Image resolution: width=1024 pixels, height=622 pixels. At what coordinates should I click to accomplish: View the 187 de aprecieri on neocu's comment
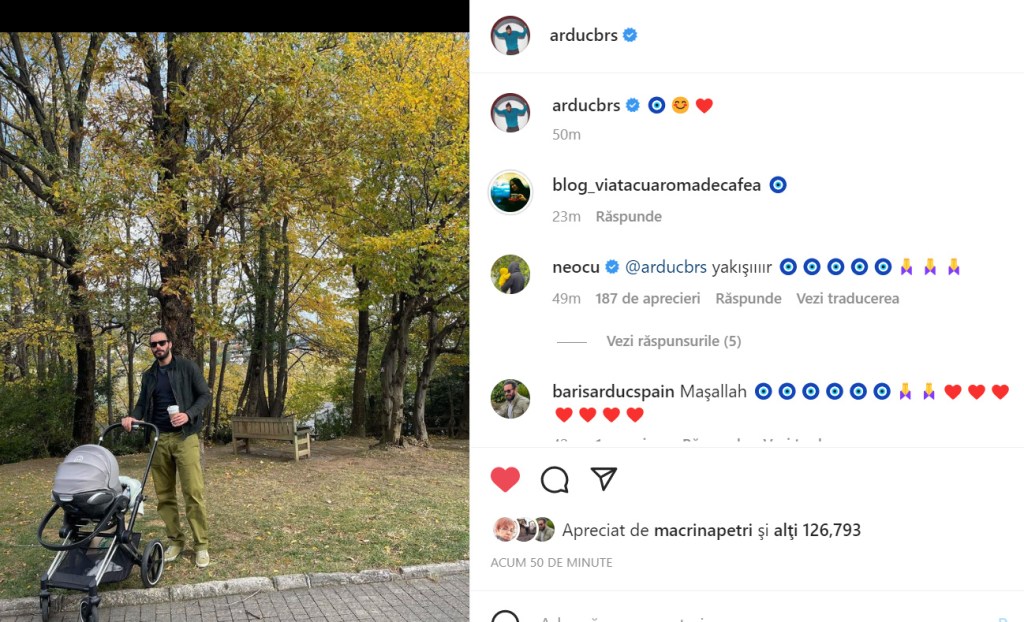(647, 299)
